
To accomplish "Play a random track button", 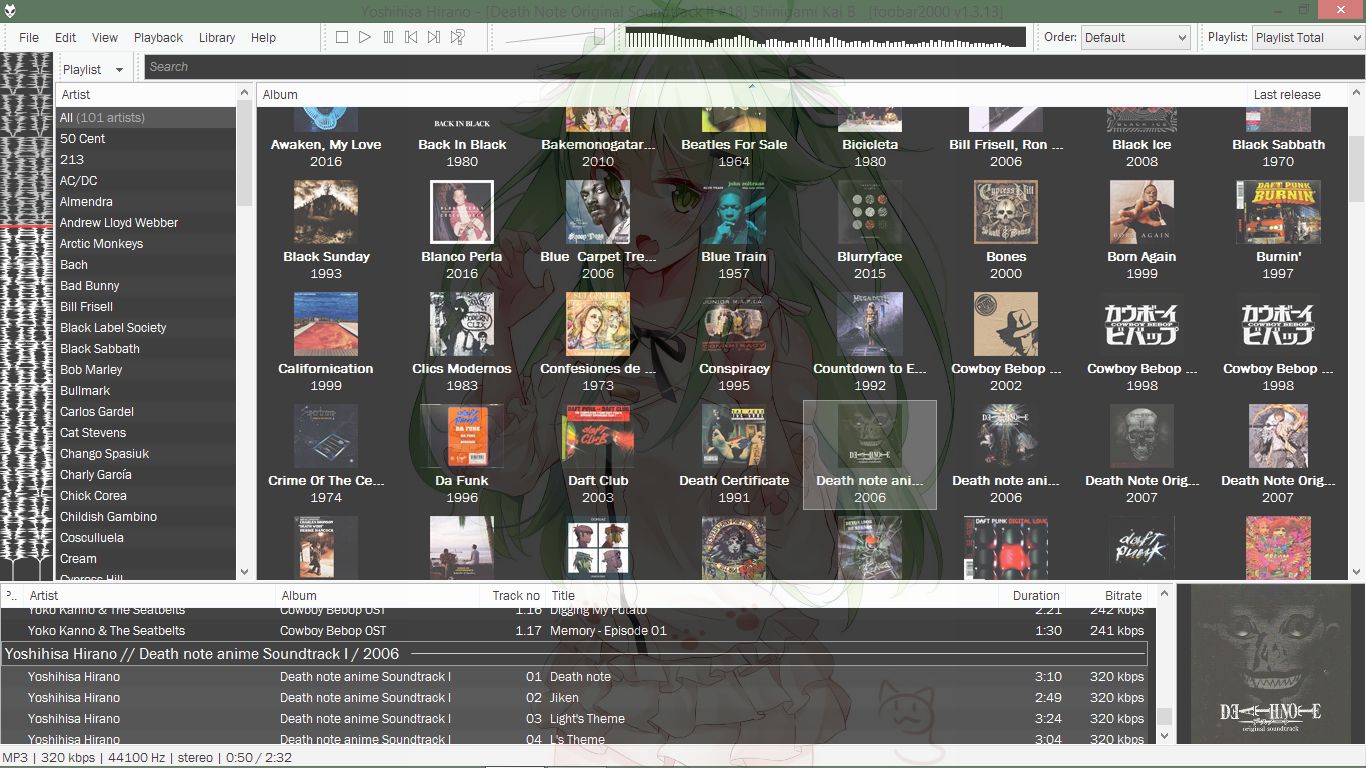I will pyautogui.click(x=457, y=37).
